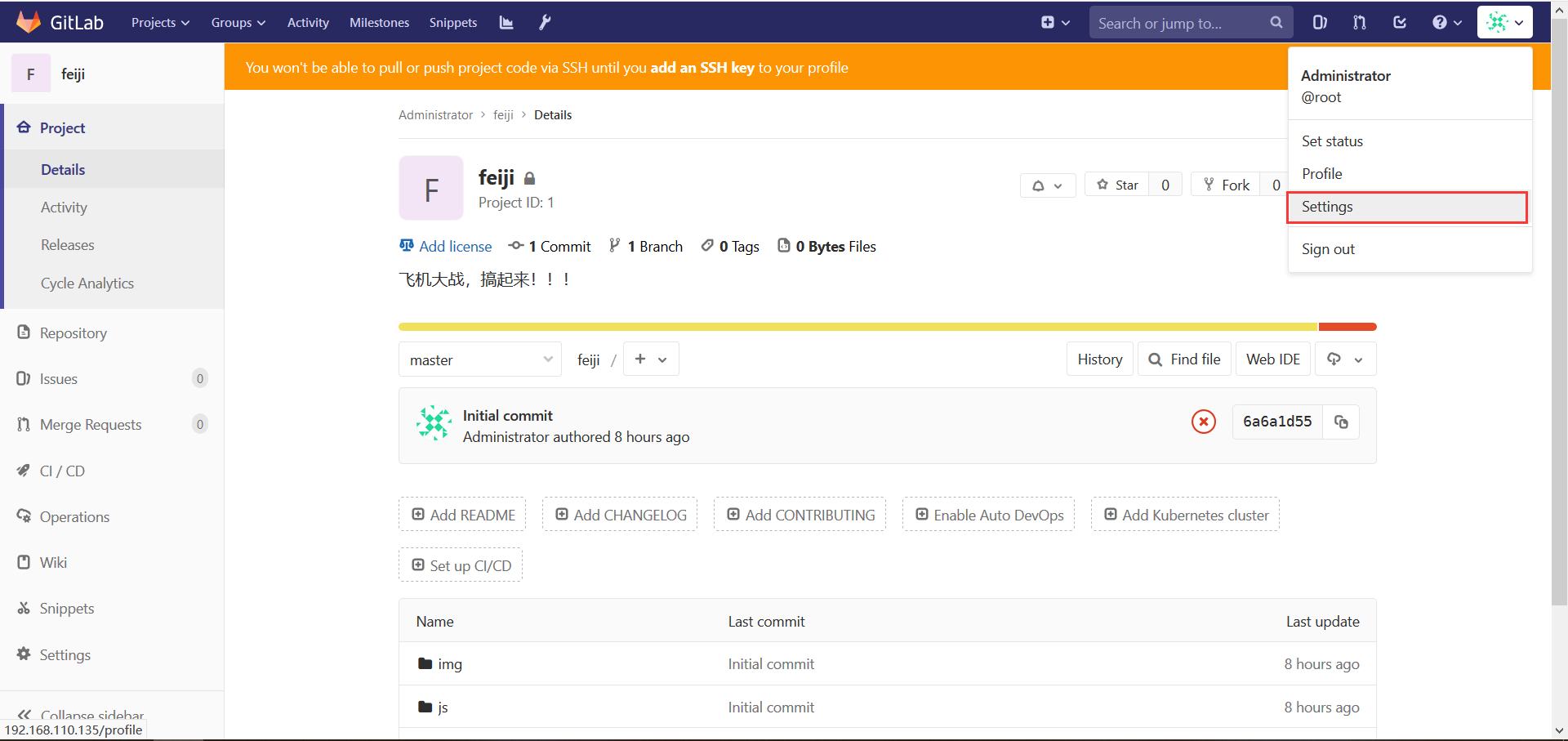Screen dimensions: 1568x741
Task: Click Add Kubernetes cluster button
Action: coord(1185,515)
